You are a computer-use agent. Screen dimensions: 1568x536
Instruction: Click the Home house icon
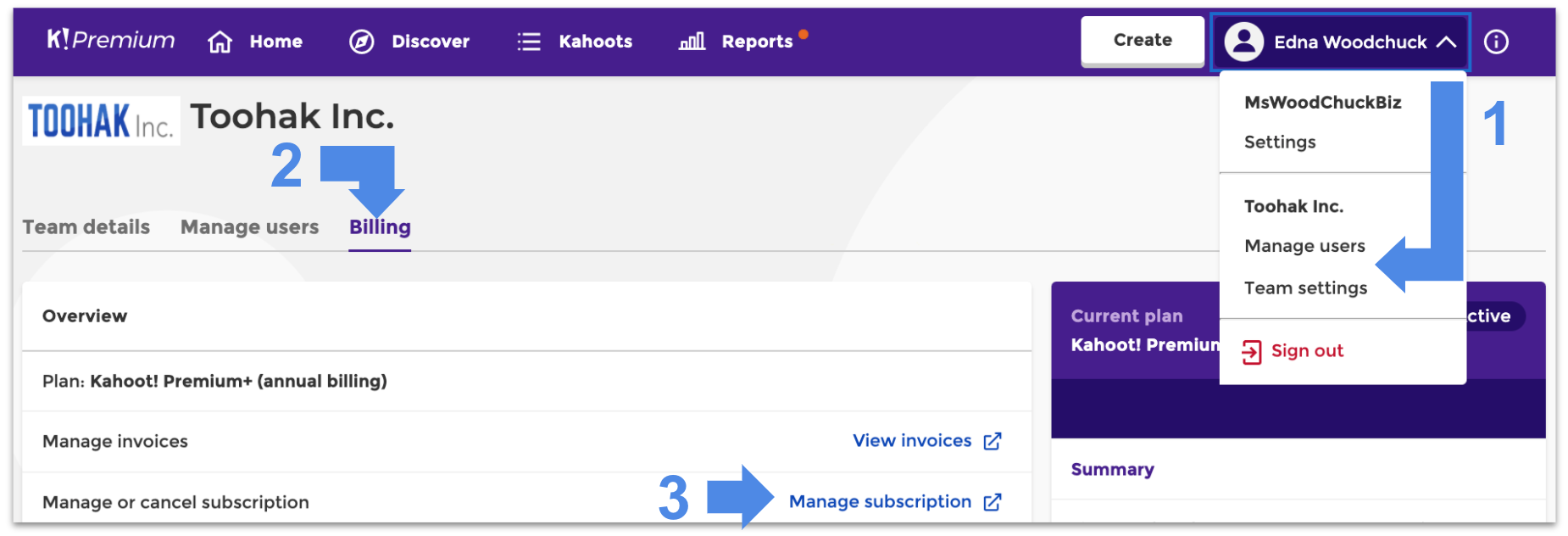click(220, 42)
